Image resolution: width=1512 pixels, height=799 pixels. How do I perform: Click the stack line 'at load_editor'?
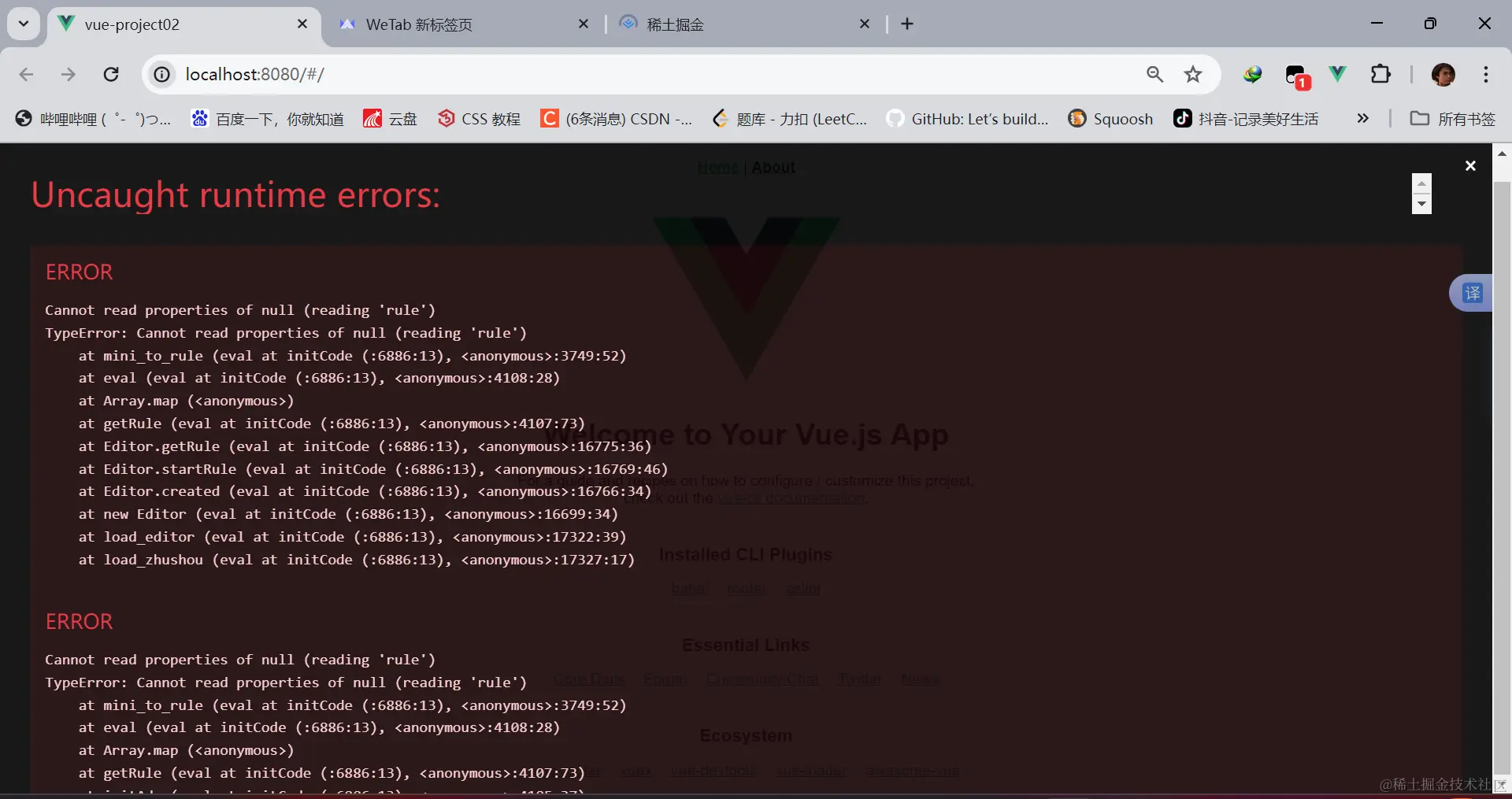click(x=352, y=537)
